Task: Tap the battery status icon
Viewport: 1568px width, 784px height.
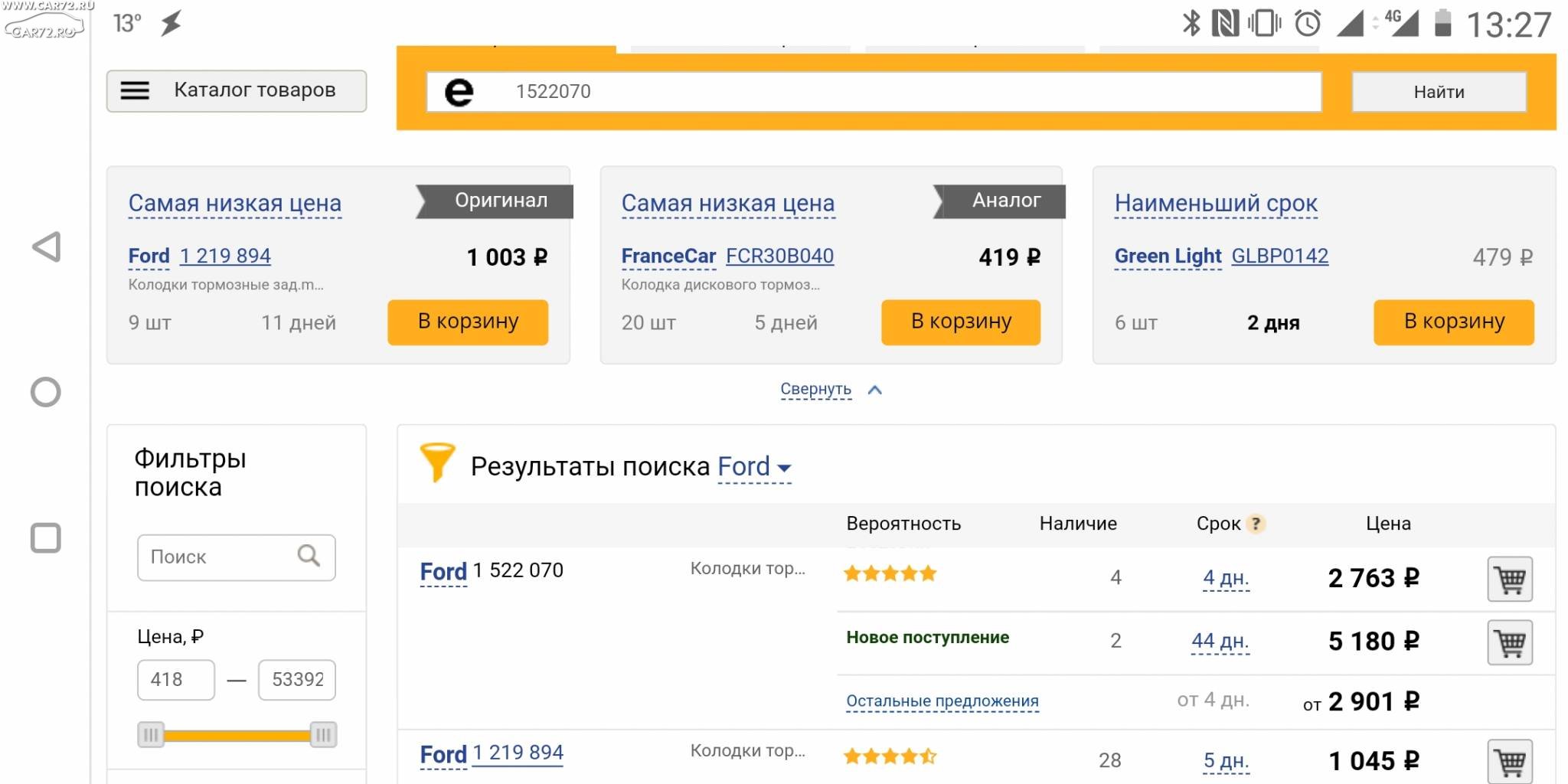Action: pos(1442,23)
